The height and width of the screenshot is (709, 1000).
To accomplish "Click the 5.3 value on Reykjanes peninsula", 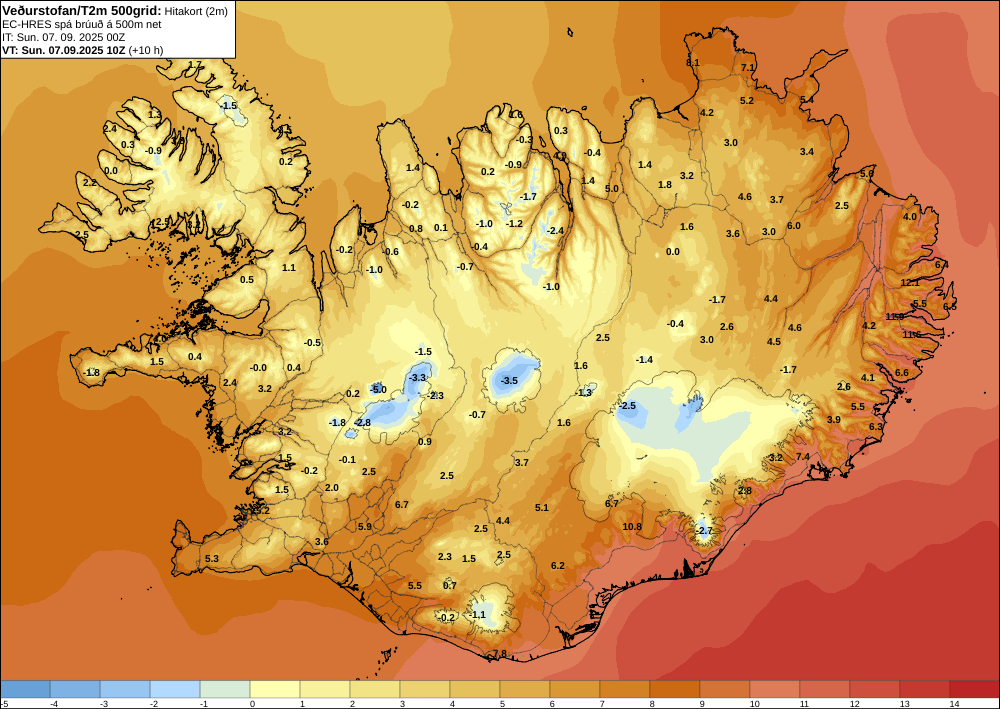I will (212, 559).
